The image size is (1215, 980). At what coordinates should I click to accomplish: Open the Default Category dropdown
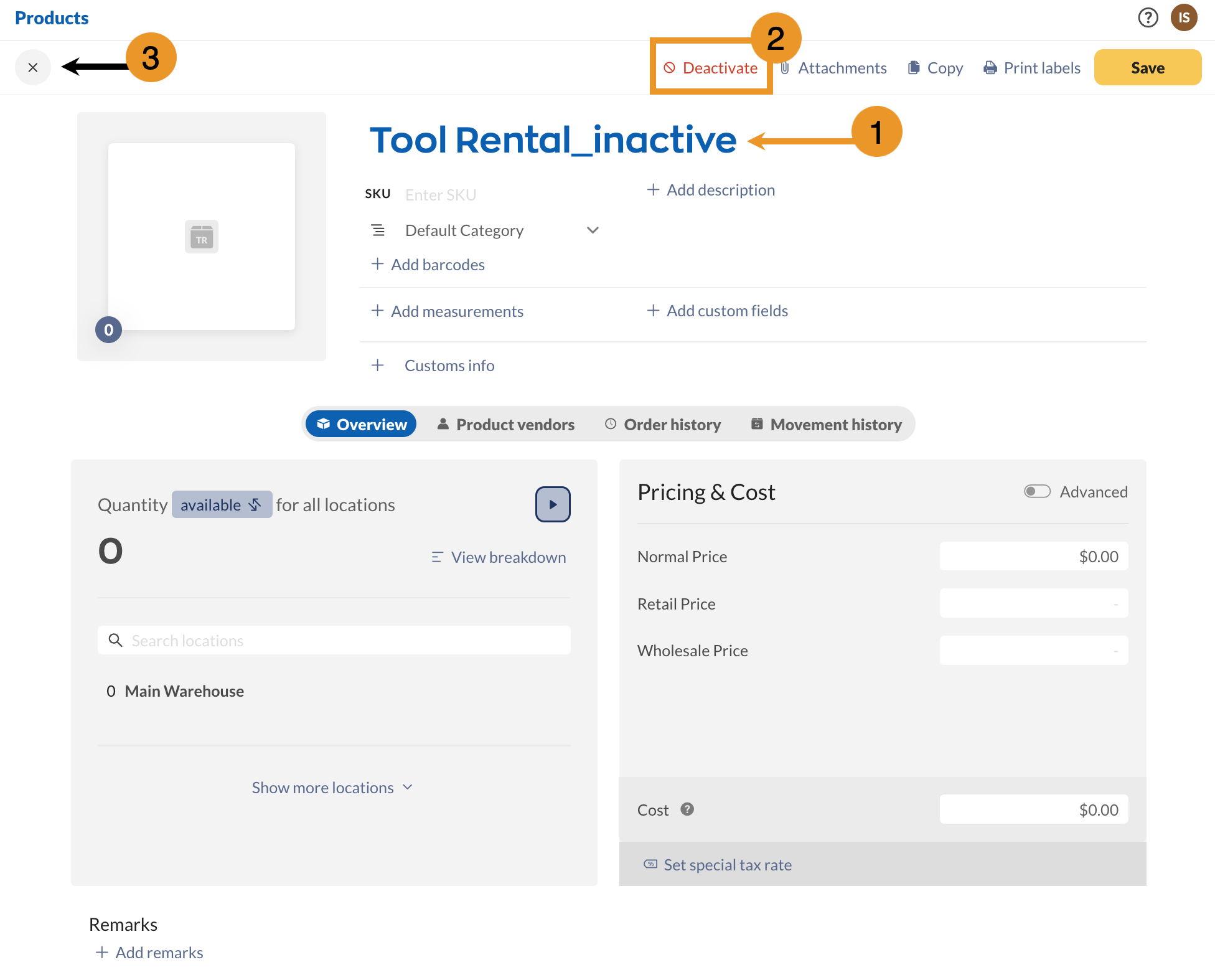[593, 230]
